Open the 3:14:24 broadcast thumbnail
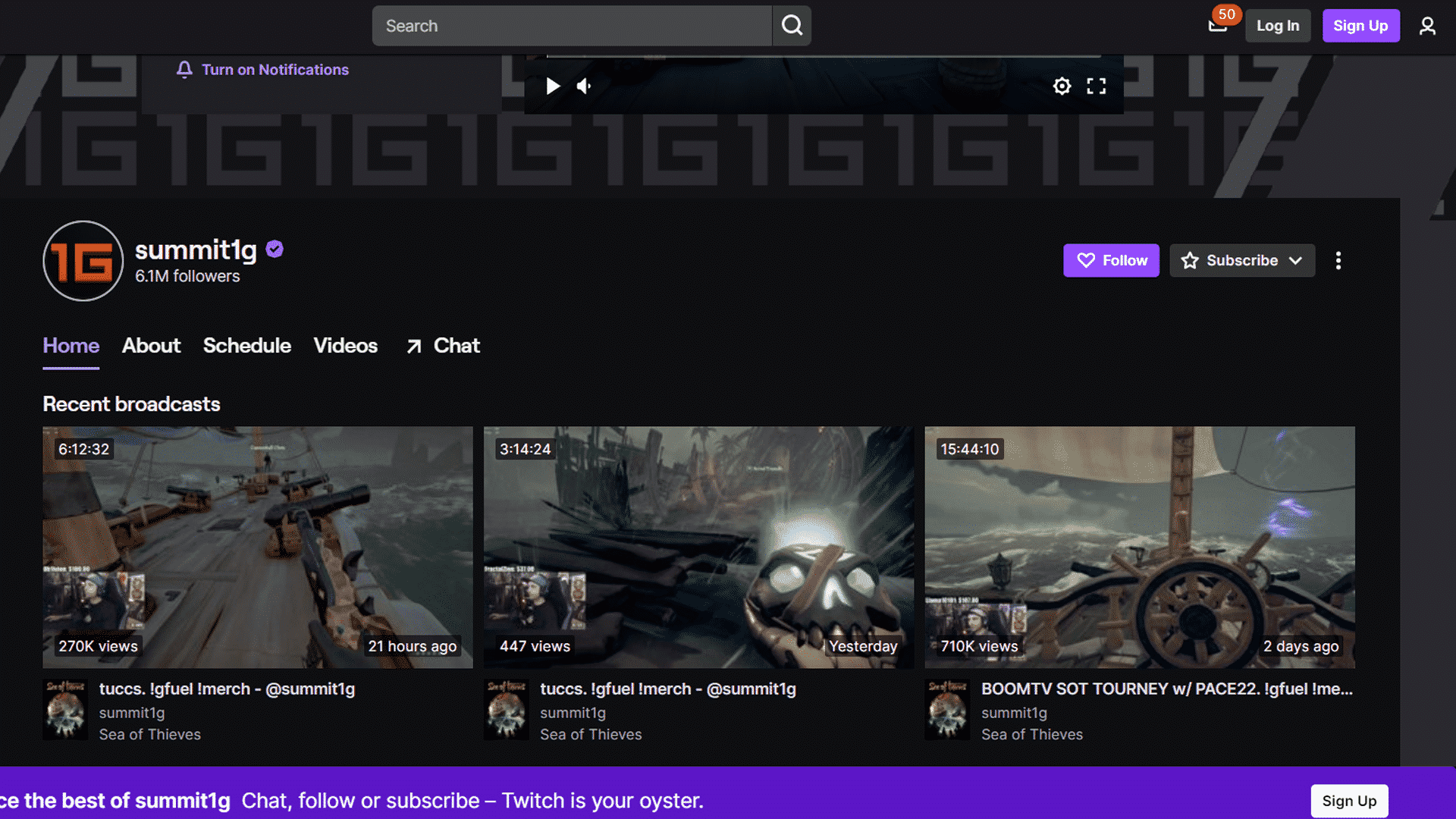 tap(698, 547)
